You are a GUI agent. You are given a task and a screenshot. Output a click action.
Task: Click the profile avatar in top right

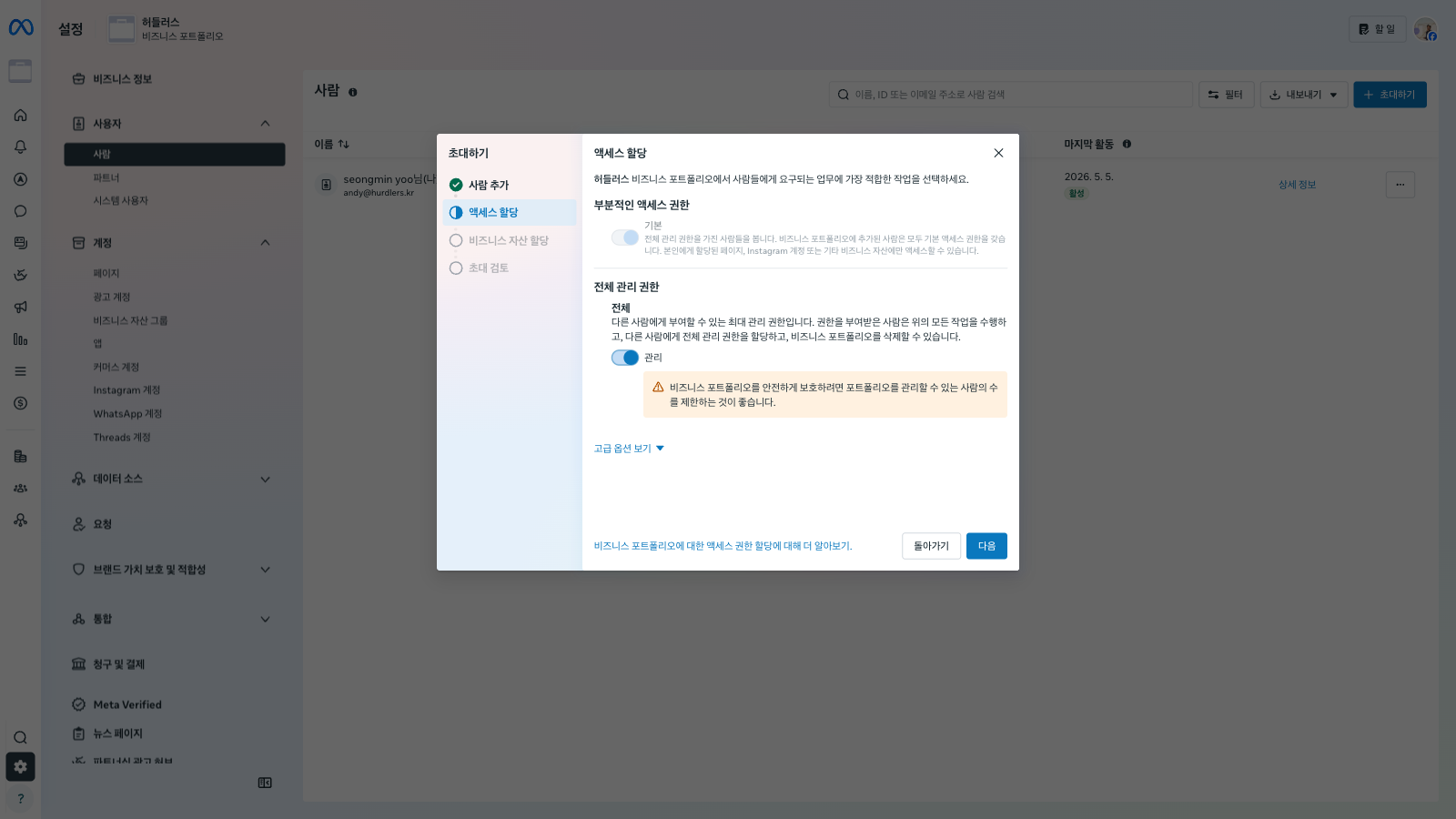click(x=1425, y=29)
